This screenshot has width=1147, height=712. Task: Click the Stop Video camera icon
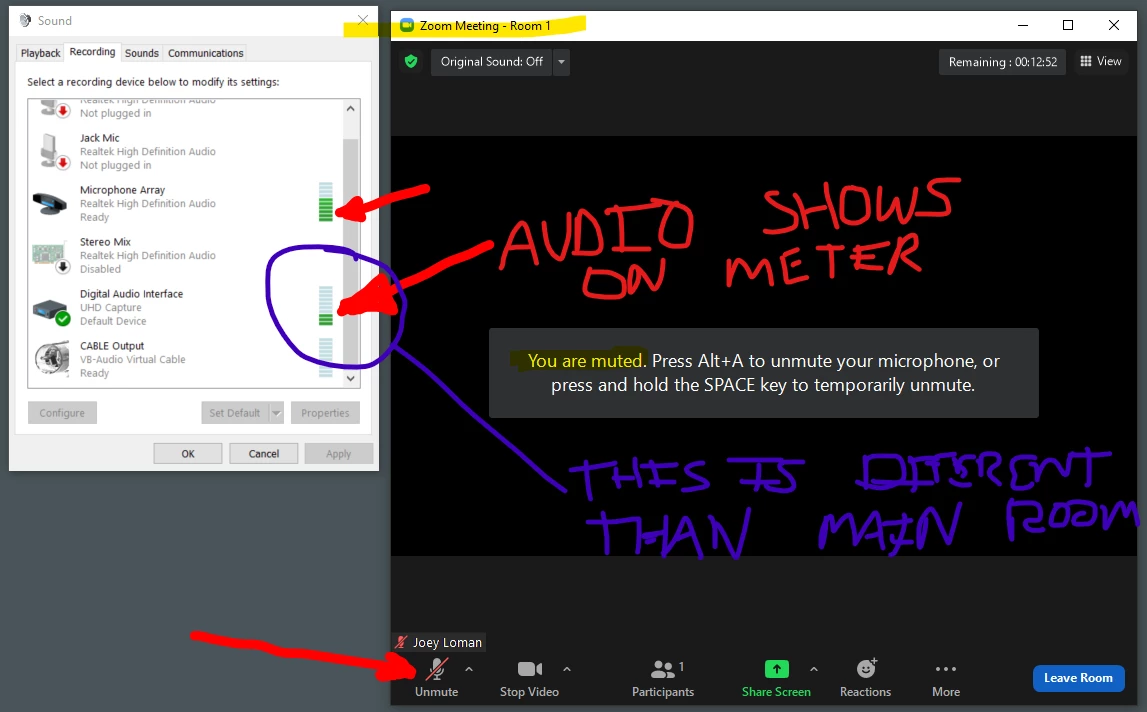(x=530, y=669)
